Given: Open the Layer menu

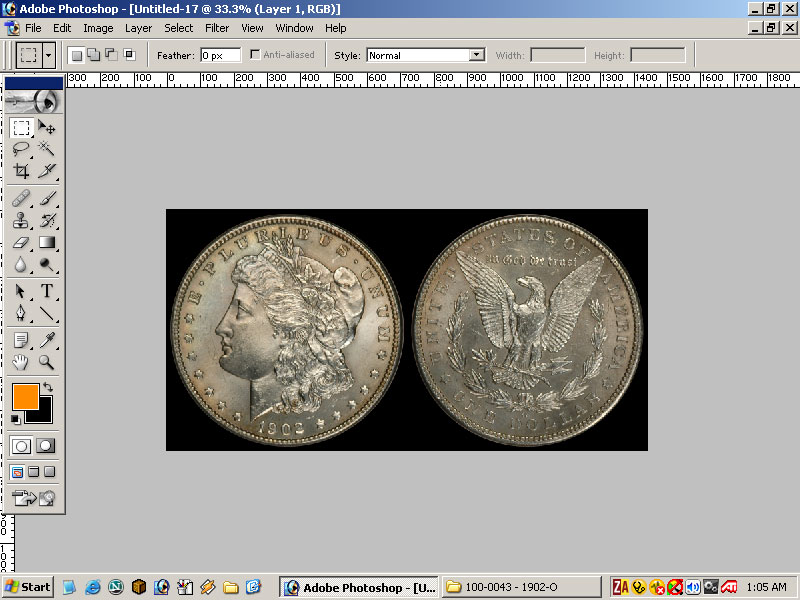Looking at the screenshot, I should tap(138, 28).
